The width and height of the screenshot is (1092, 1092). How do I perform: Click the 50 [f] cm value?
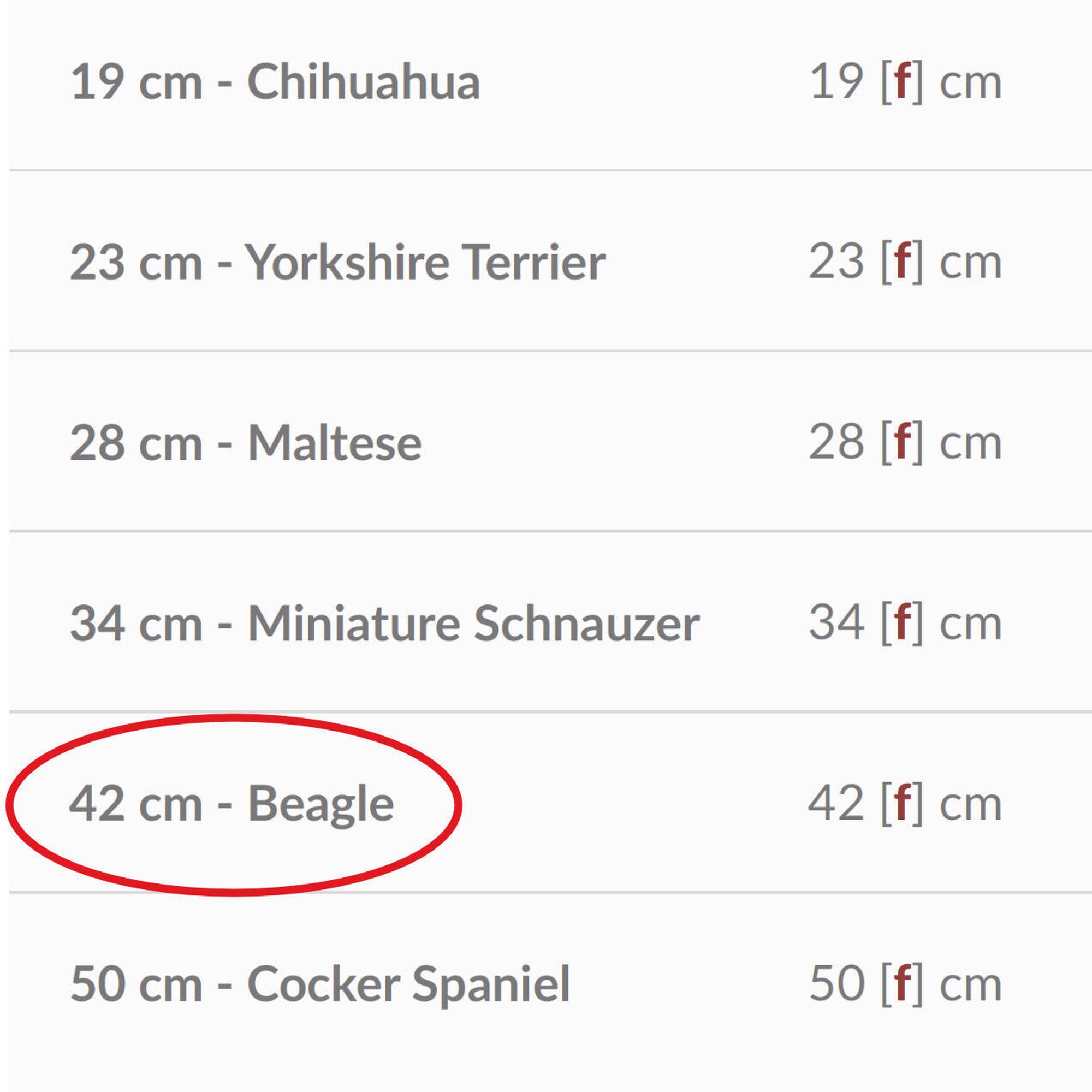tap(905, 984)
